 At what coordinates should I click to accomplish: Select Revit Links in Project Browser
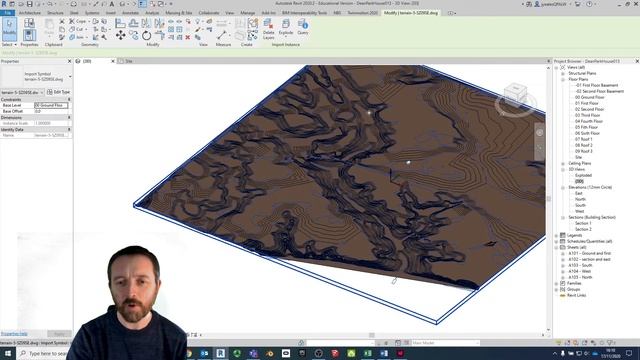[x=577, y=296]
